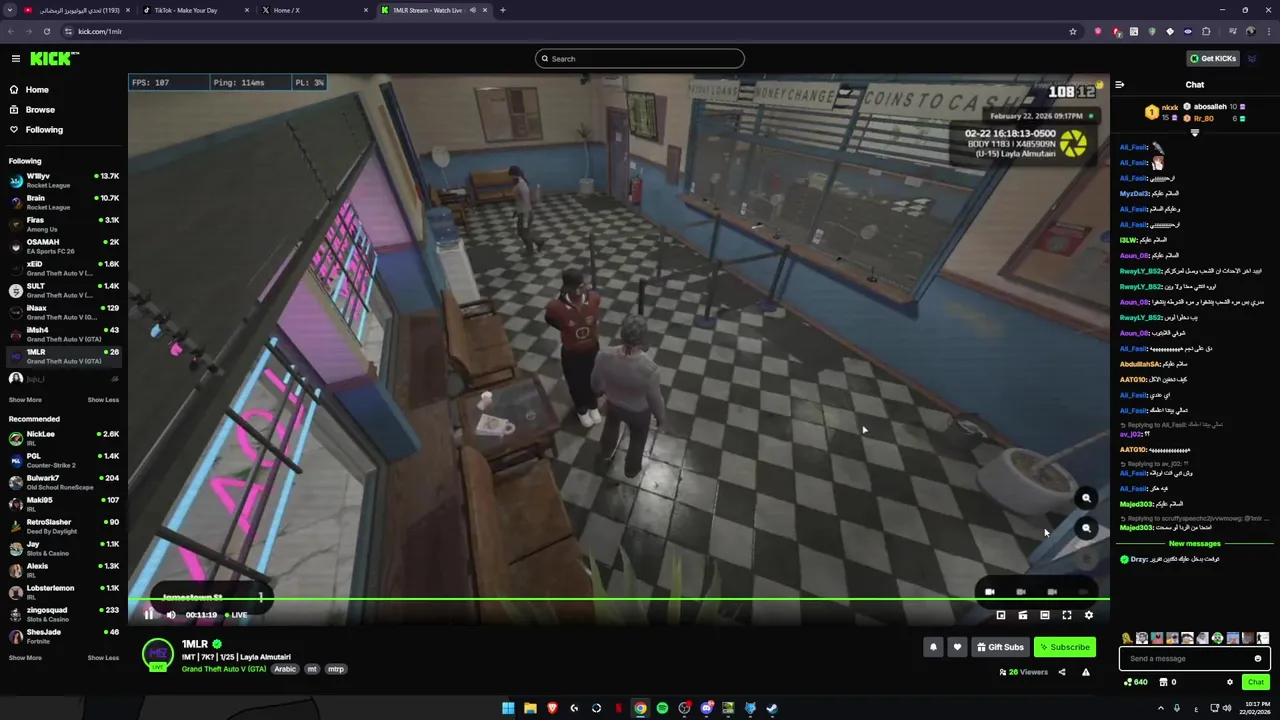Image resolution: width=1280 pixels, height=720 pixels.
Task: Open user profile menu in Kick header
Action: click(x=1252, y=59)
